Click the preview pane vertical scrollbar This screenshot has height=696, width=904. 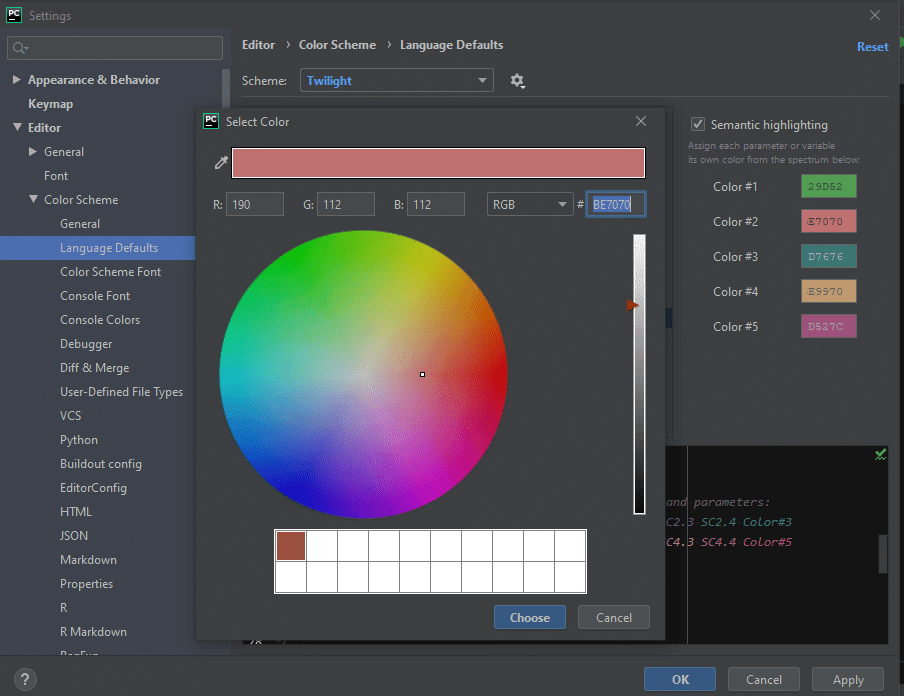tap(882, 554)
